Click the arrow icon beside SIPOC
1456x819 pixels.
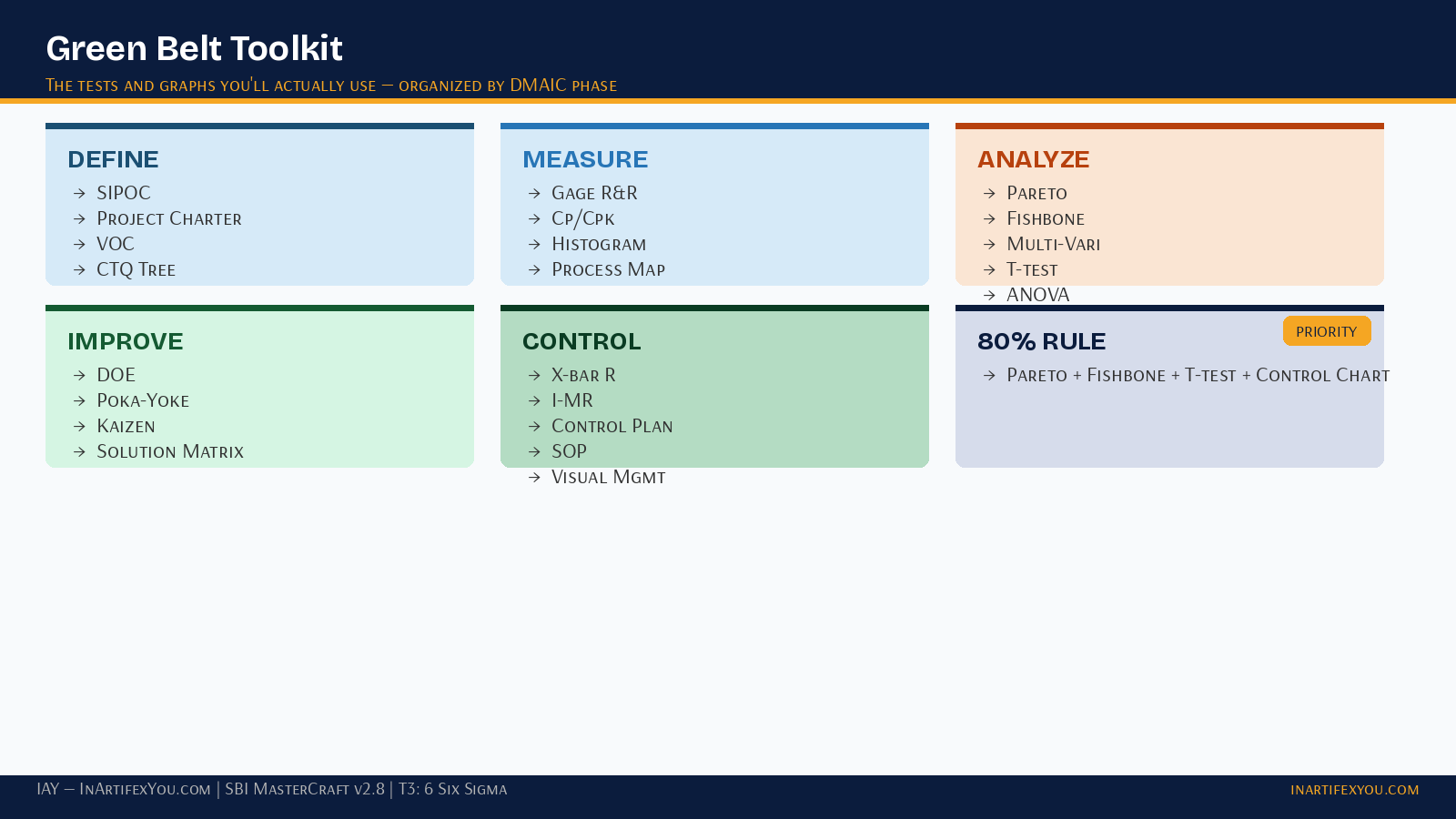pos(79,193)
